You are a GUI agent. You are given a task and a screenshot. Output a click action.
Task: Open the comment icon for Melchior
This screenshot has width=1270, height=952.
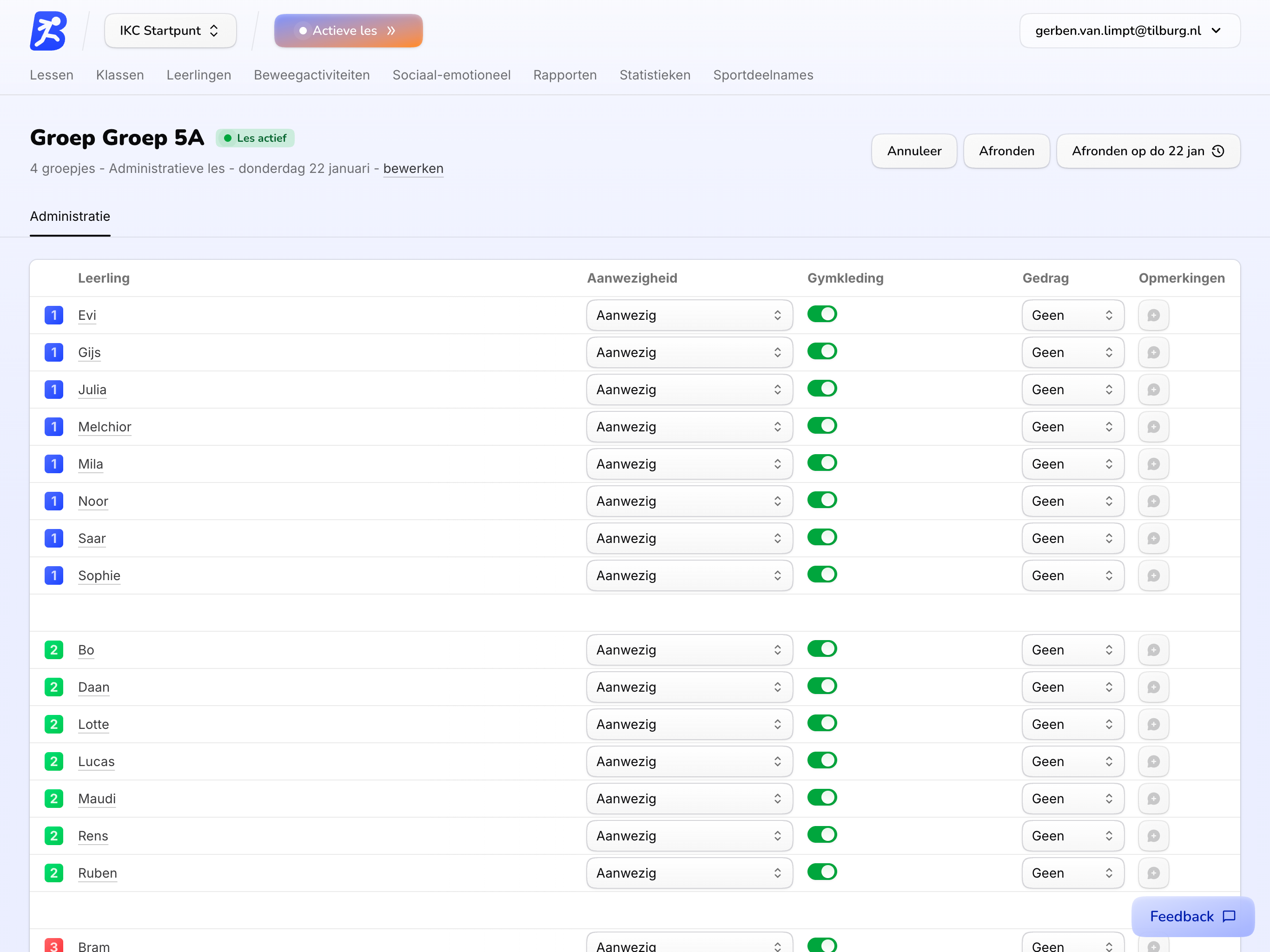tap(1153, 427)
